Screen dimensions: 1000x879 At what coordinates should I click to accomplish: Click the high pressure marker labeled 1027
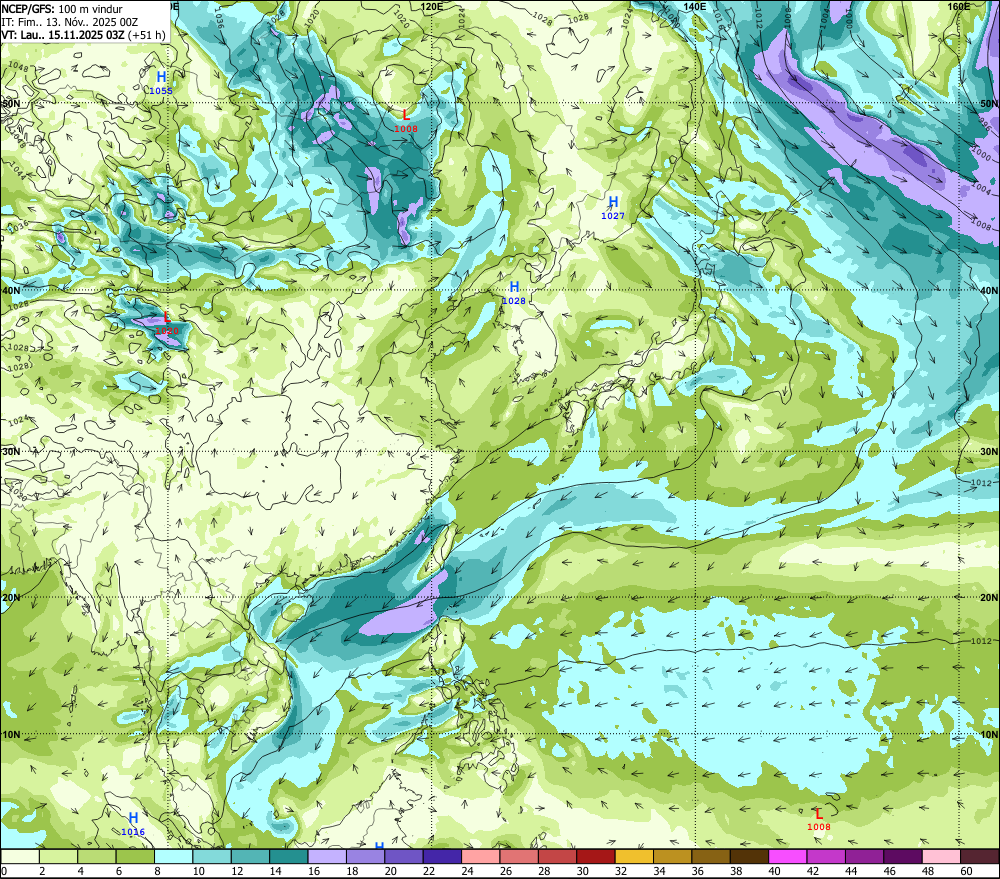[613, 208]
